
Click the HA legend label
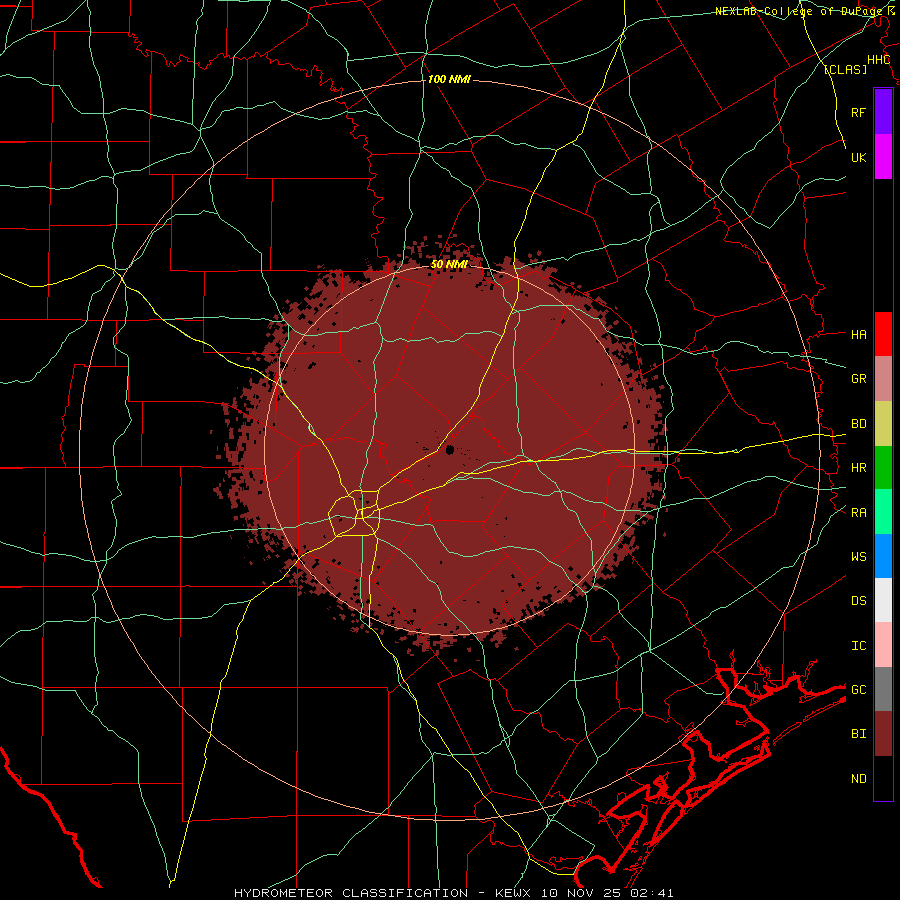(858, 335)
